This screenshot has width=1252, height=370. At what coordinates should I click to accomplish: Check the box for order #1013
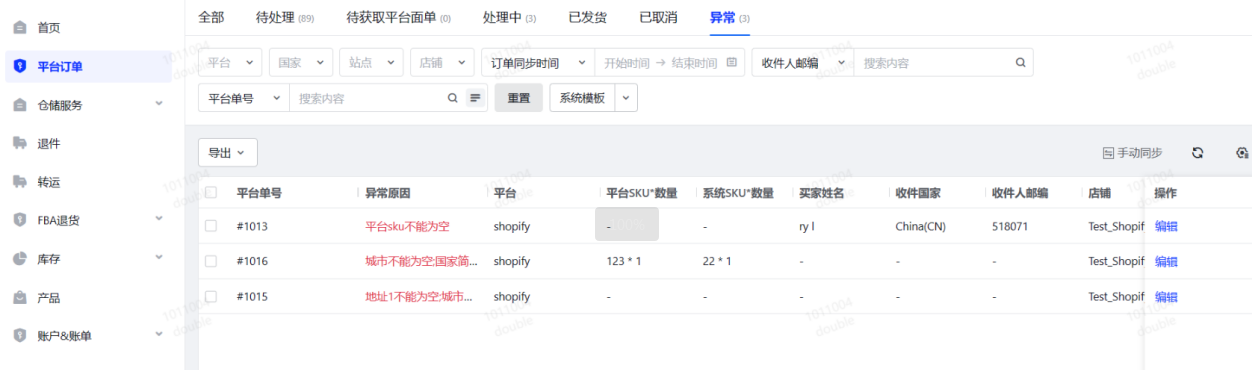(x=211, y=226)
